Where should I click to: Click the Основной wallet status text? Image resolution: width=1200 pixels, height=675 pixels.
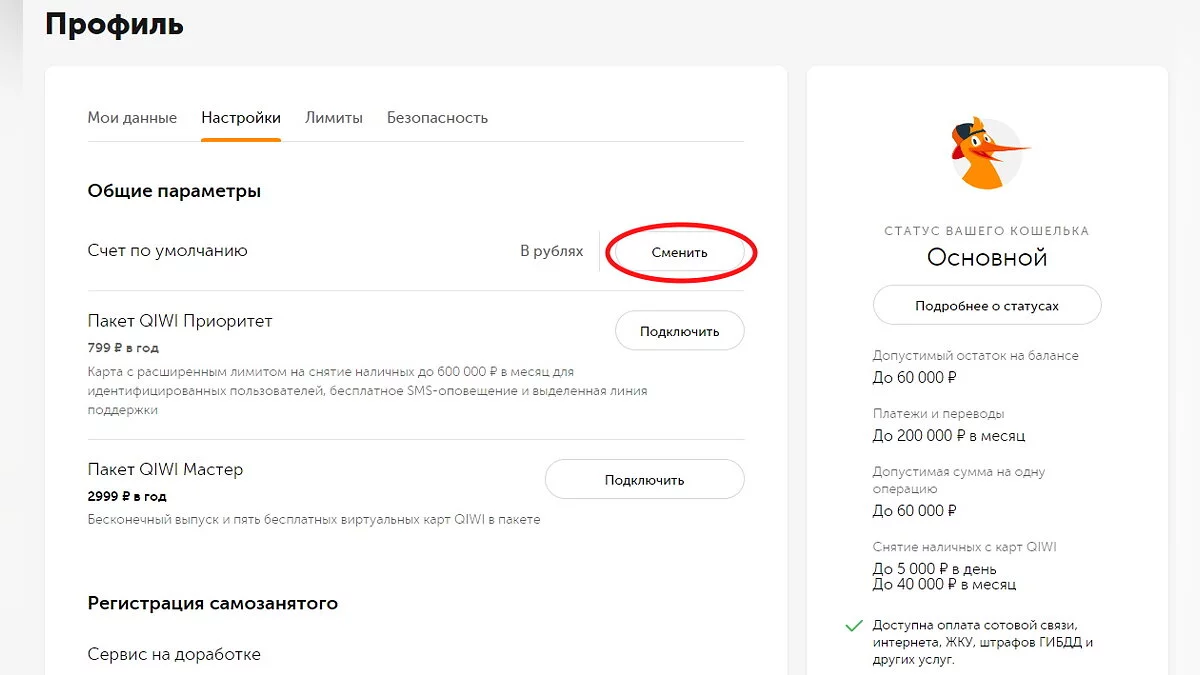click(x=986, y=258)
